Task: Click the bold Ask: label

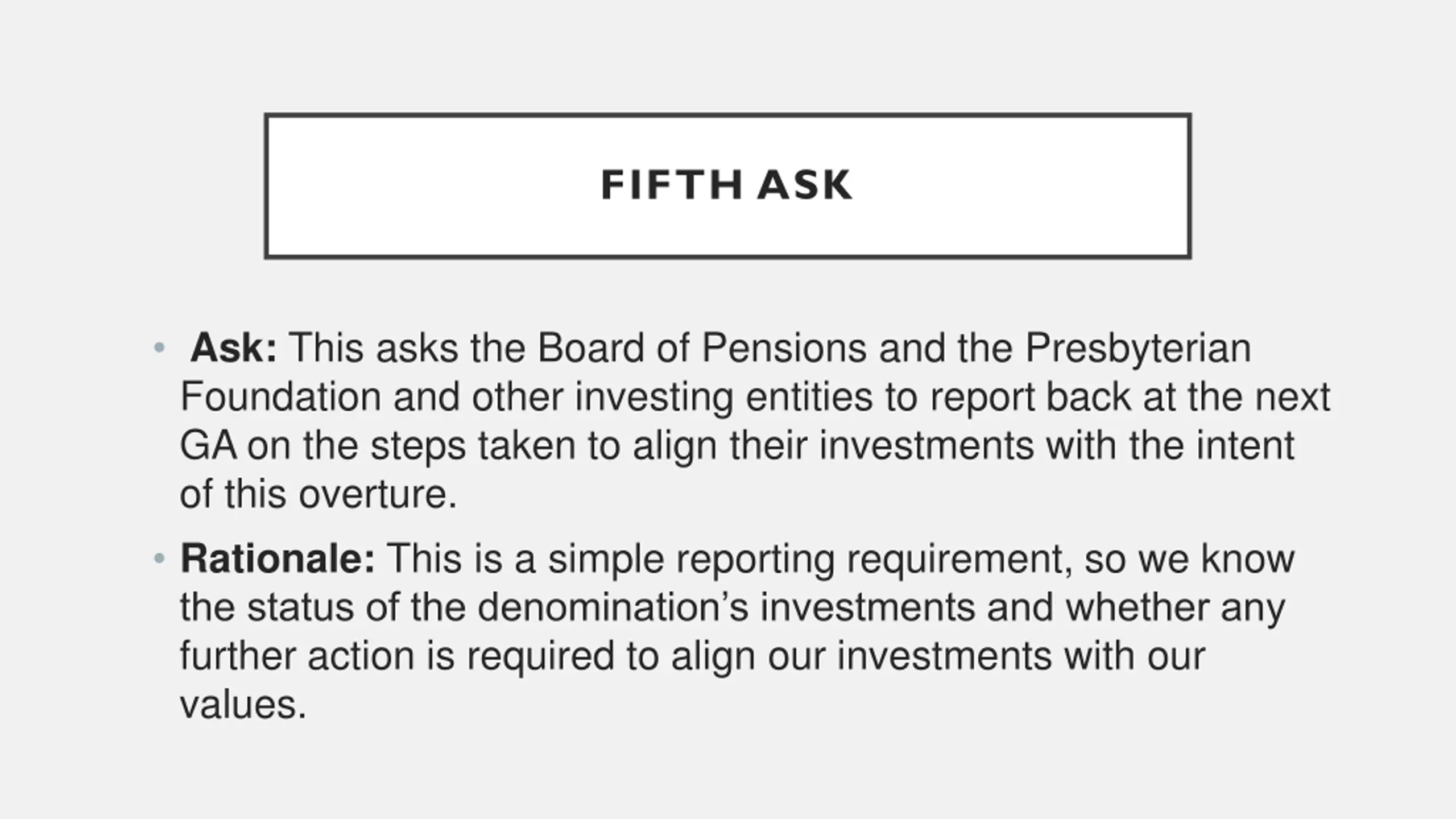Action: (x=234, y=348)
